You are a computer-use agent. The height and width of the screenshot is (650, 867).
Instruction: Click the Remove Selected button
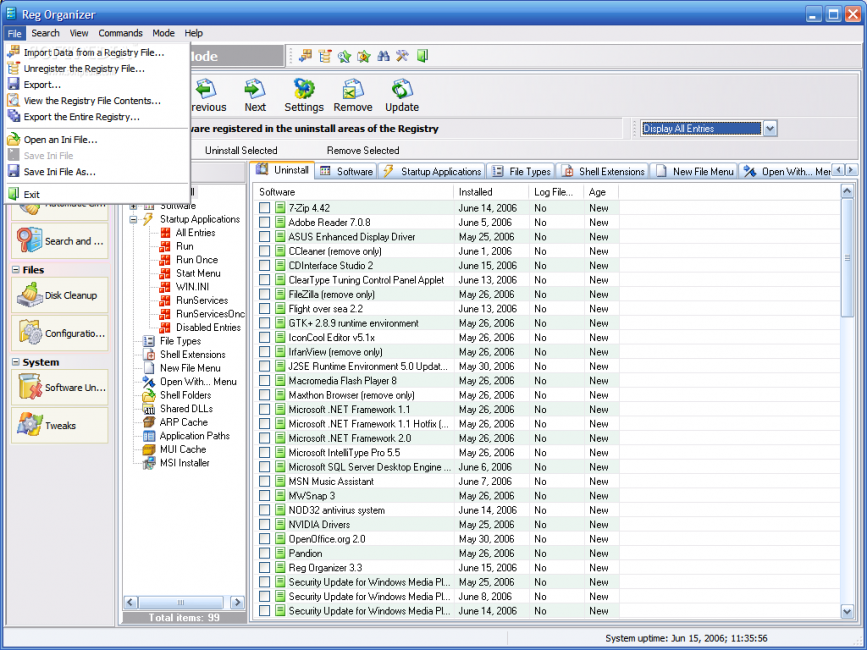pos(363,150)
